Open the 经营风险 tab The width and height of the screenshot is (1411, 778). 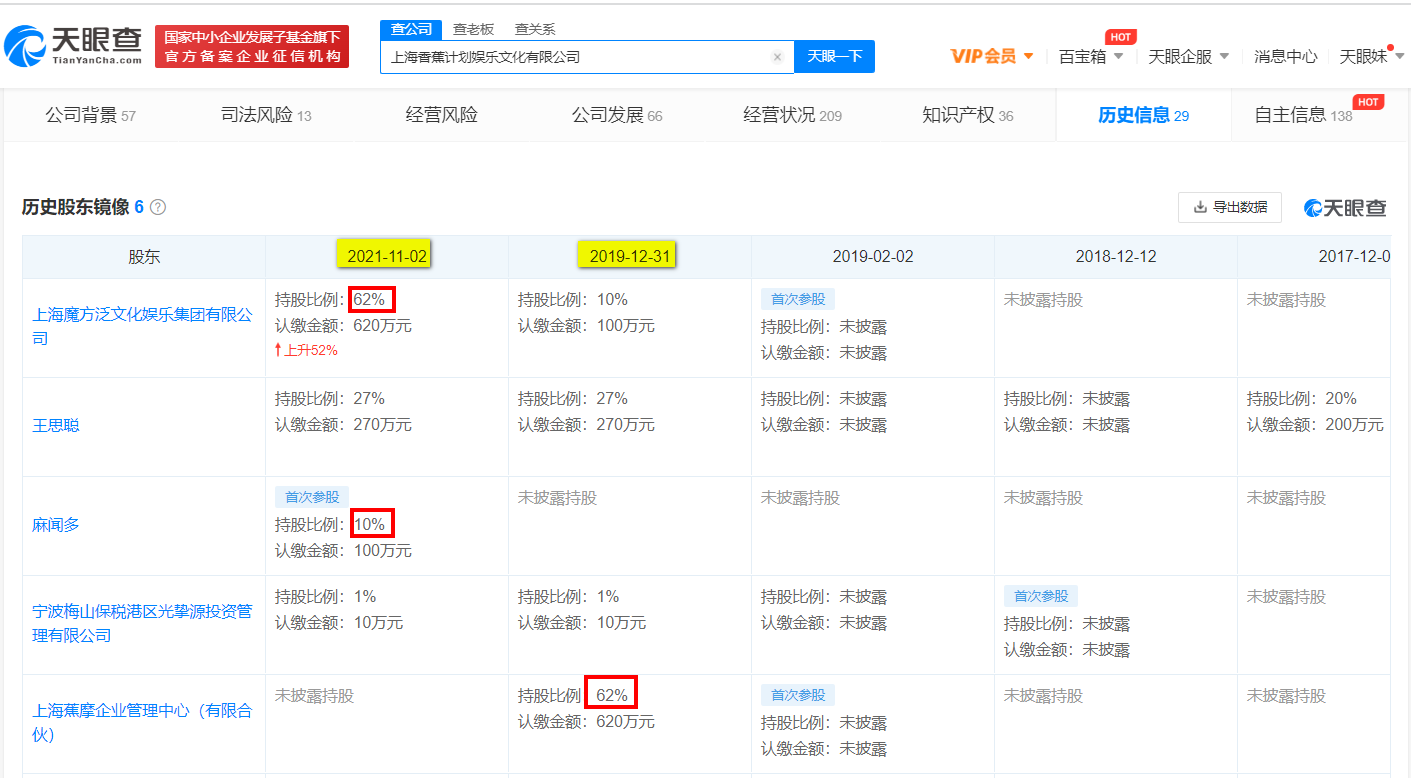tap(442, 115)
